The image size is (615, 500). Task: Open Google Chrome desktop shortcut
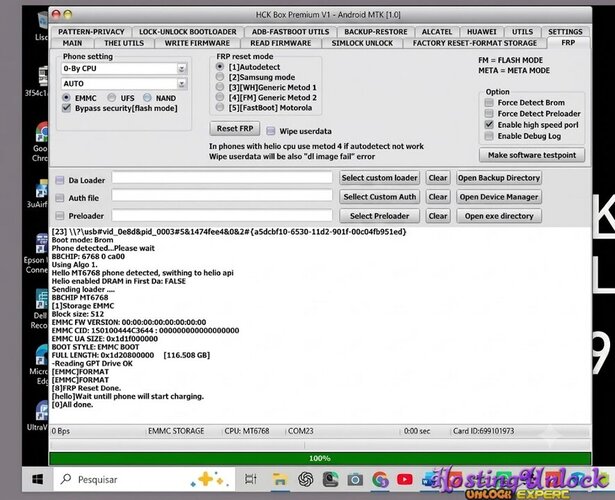[40, 142]
